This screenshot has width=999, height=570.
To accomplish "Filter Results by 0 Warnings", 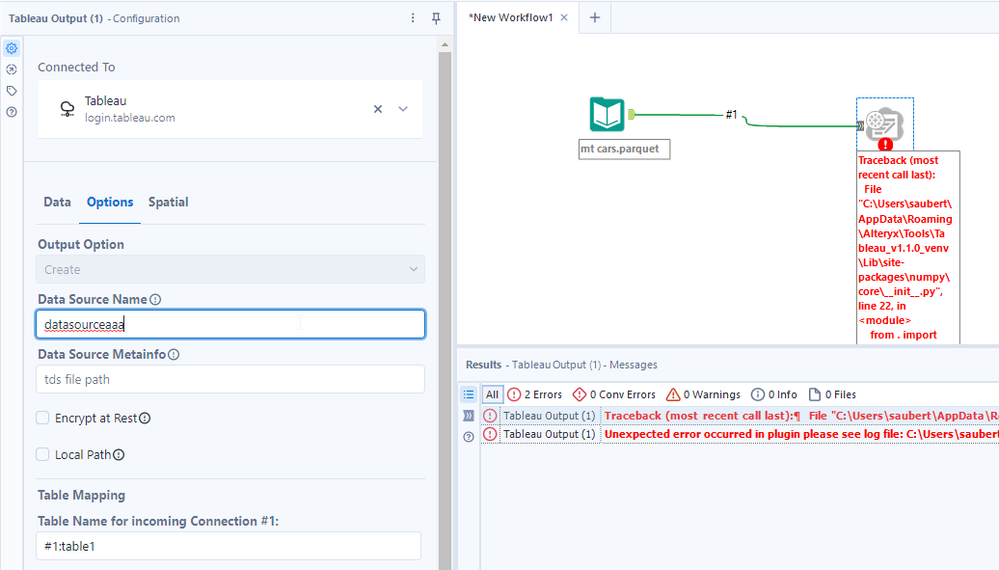I will click(x=703, y=394).
